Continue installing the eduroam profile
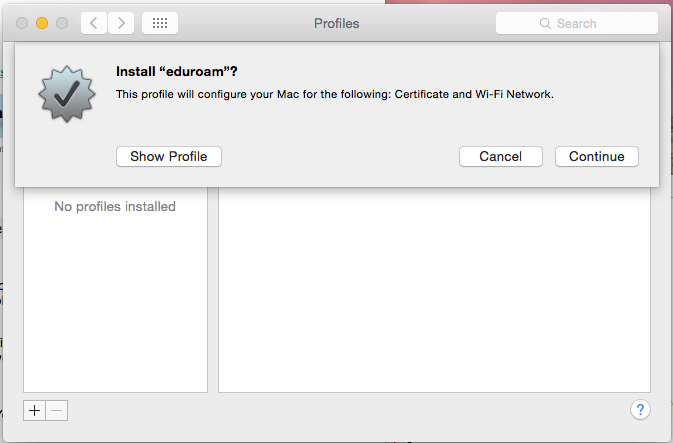 [596, 156]
